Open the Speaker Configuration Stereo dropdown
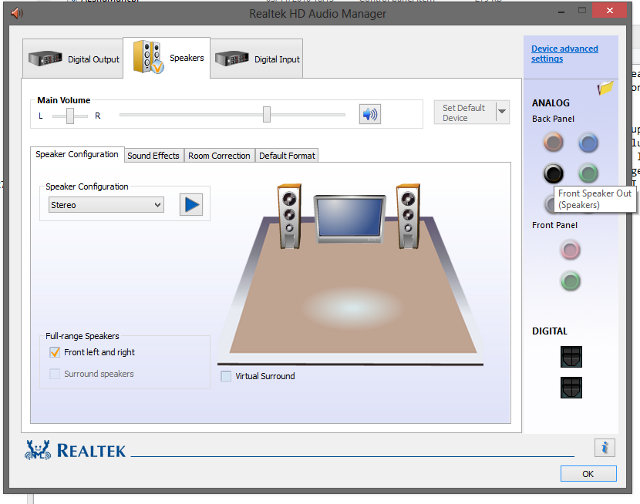 [106, 205]
